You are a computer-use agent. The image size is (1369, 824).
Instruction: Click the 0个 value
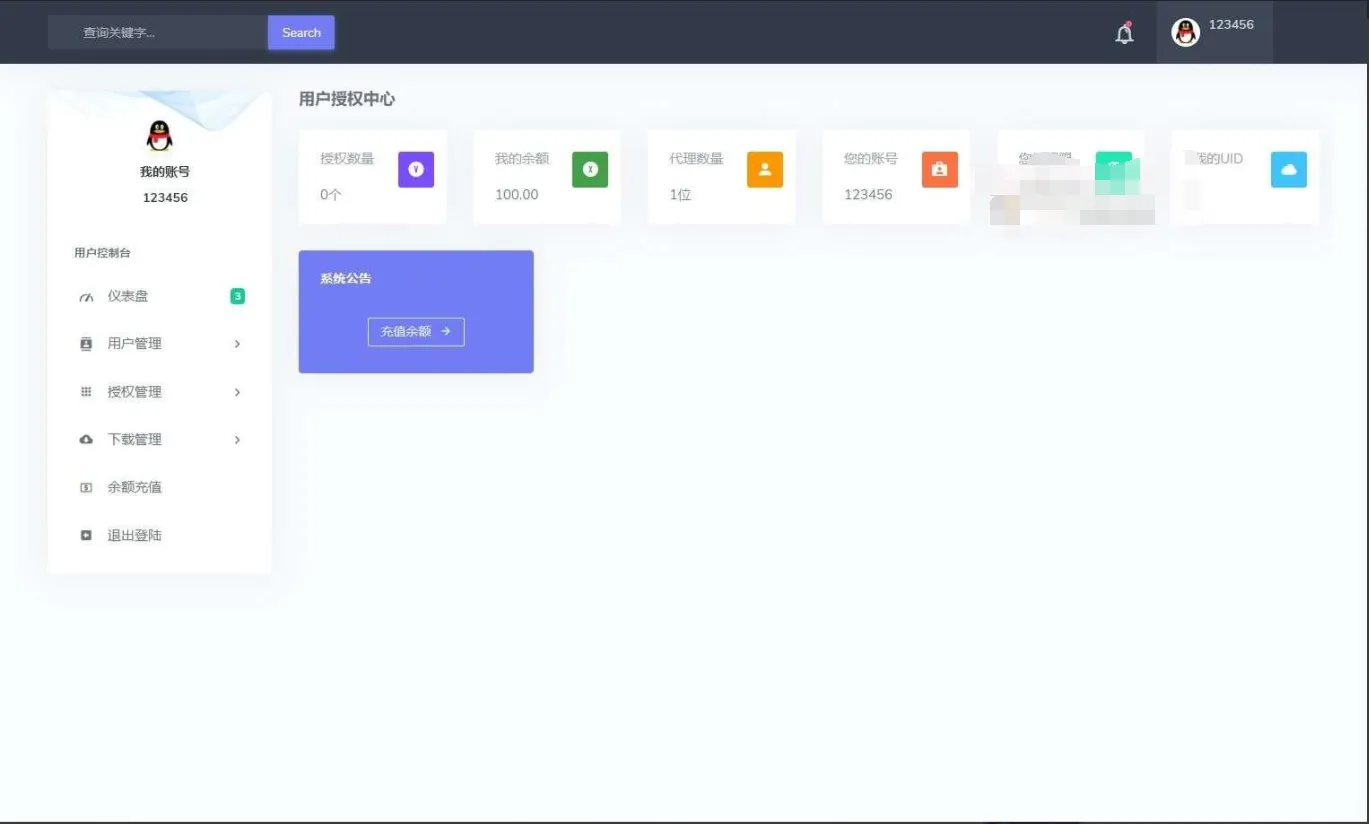point(331,195)
